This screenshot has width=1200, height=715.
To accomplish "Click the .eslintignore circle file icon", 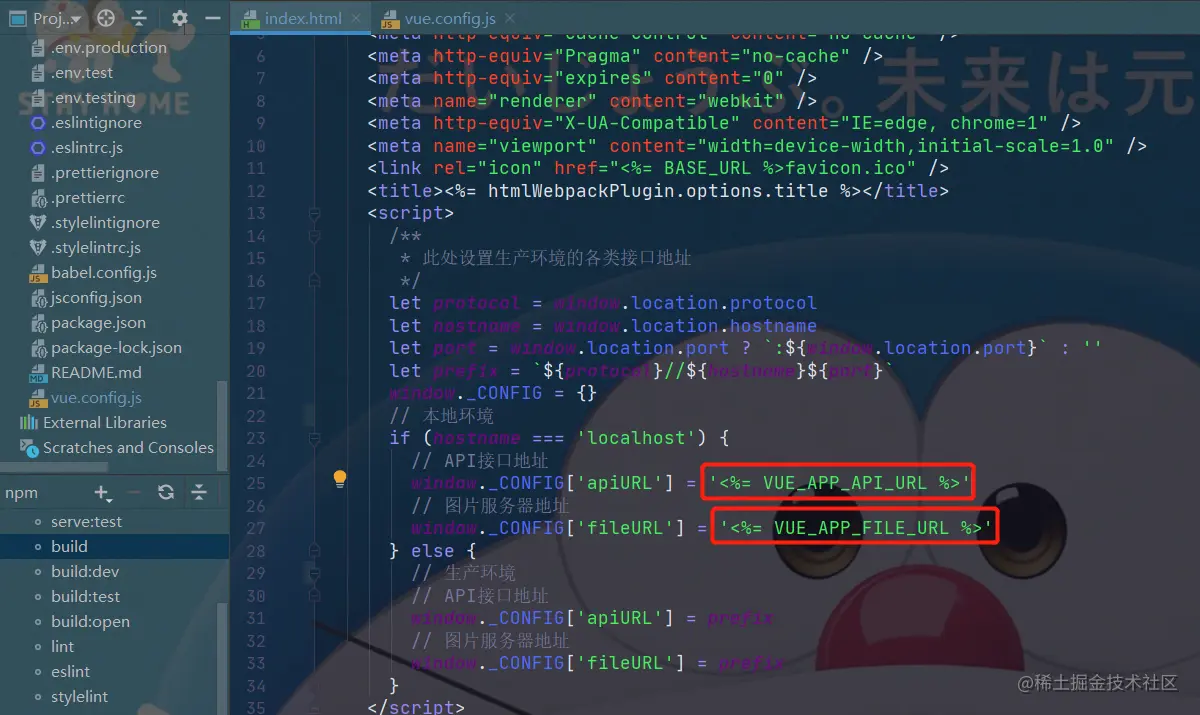I will point(38,123).
